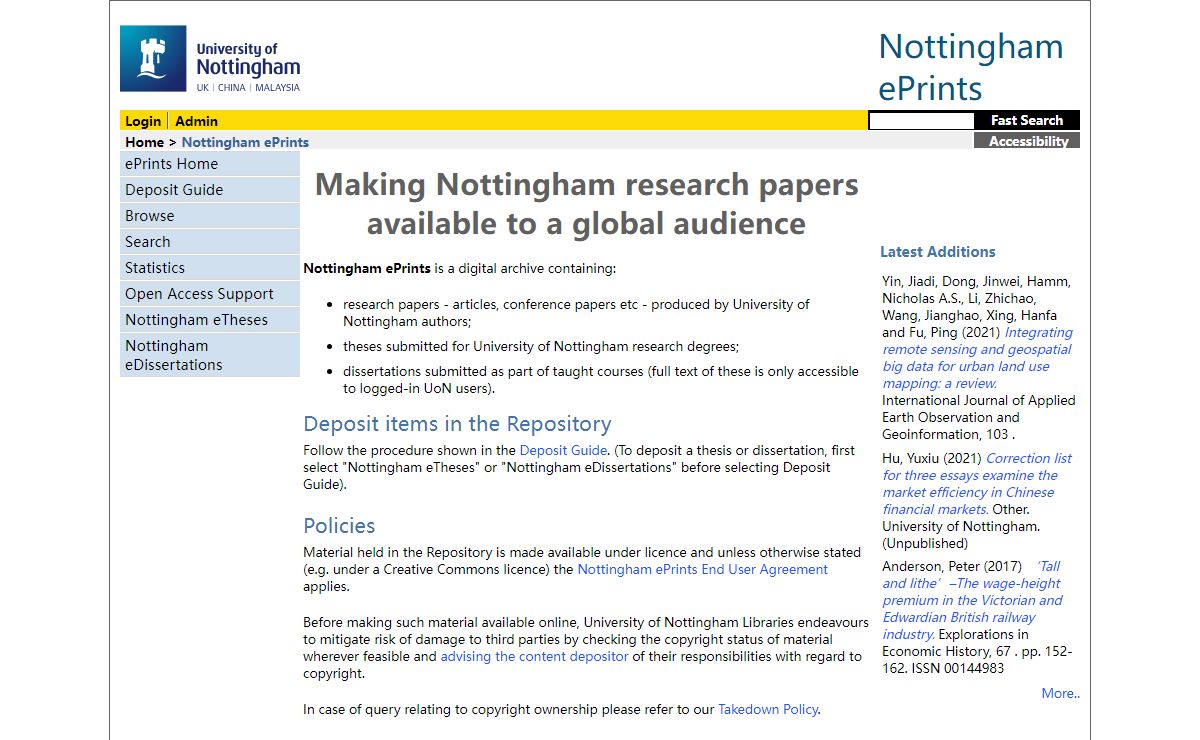Open the Takedown Policy link
The height and width of the screenshot is (740, 1200).
[768, 709]
